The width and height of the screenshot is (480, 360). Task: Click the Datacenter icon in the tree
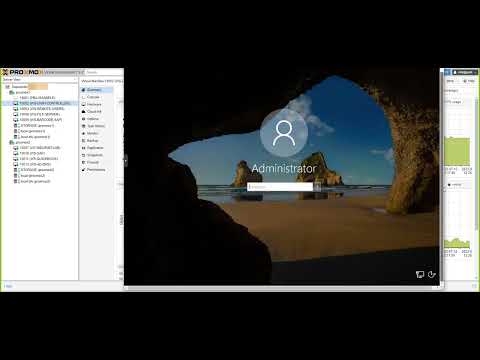tap(8, 87)
